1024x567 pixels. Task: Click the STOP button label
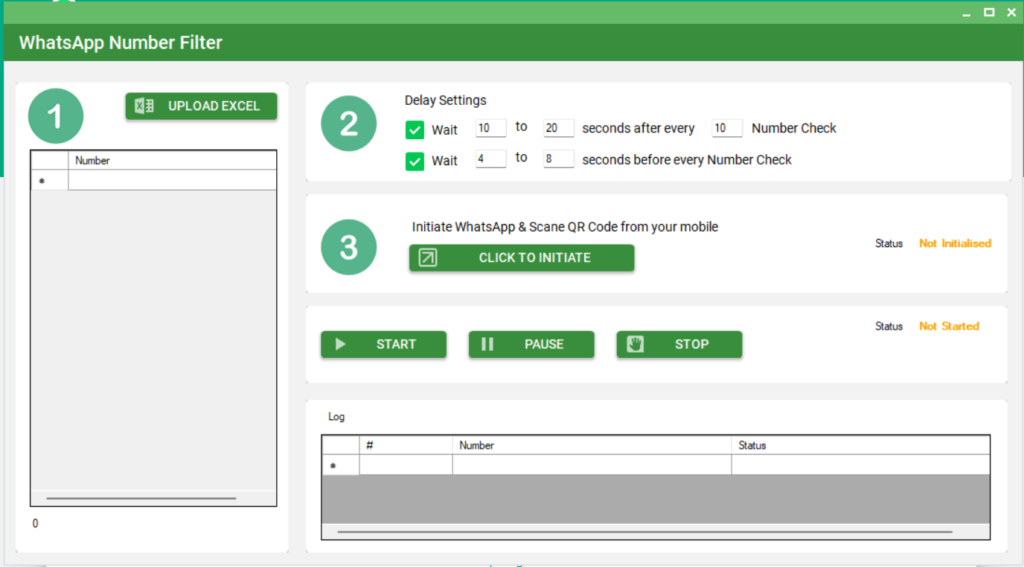692,344
